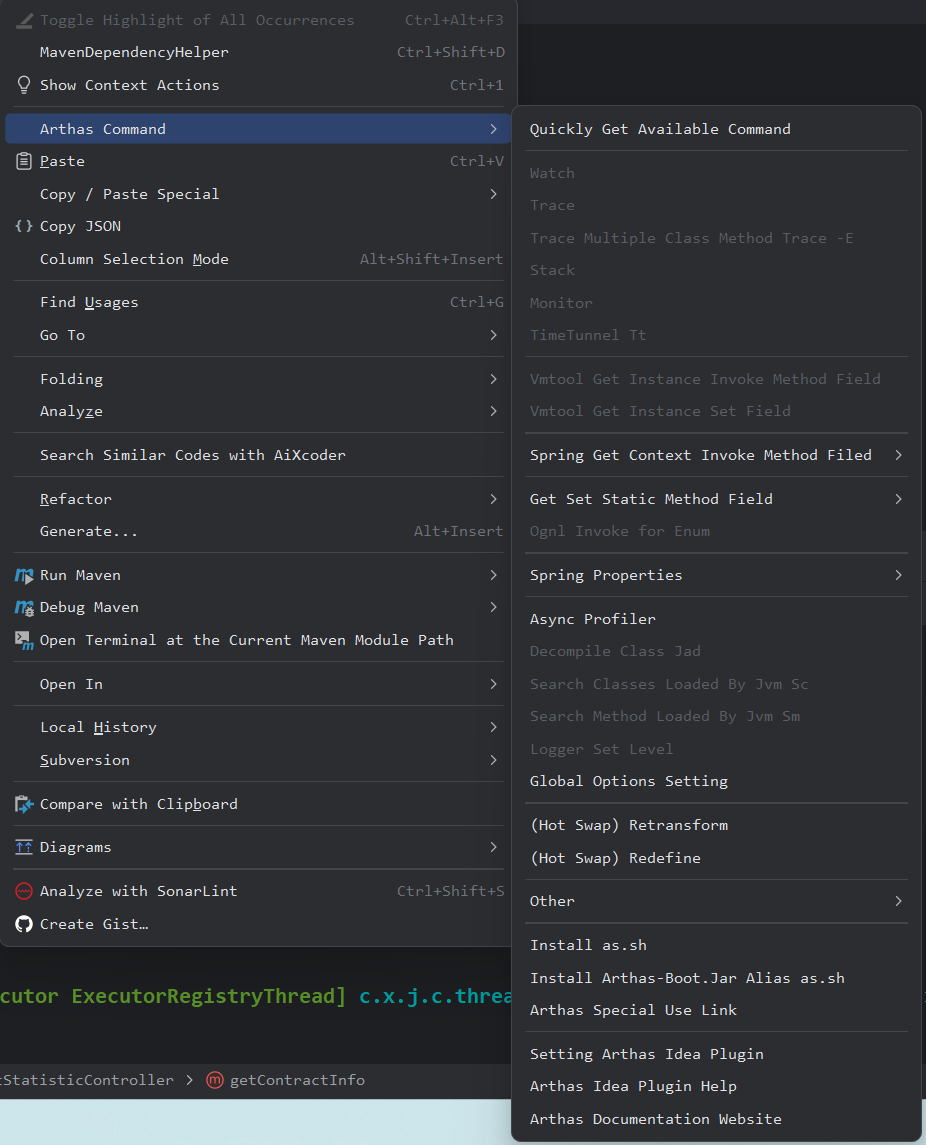Open Arthas Documentation Website
This screenshot has width=926, height=1145.
[x=716, y=1119]
